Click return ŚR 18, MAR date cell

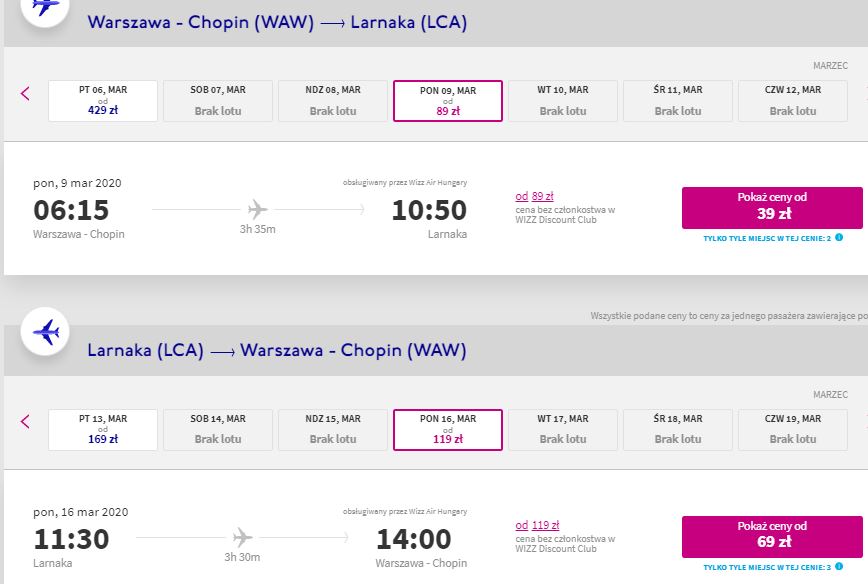[x=678, y=430]
